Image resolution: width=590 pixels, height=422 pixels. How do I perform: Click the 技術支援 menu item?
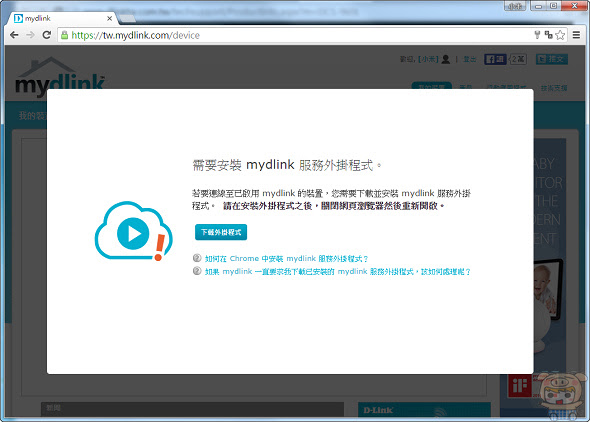point(554,87)
